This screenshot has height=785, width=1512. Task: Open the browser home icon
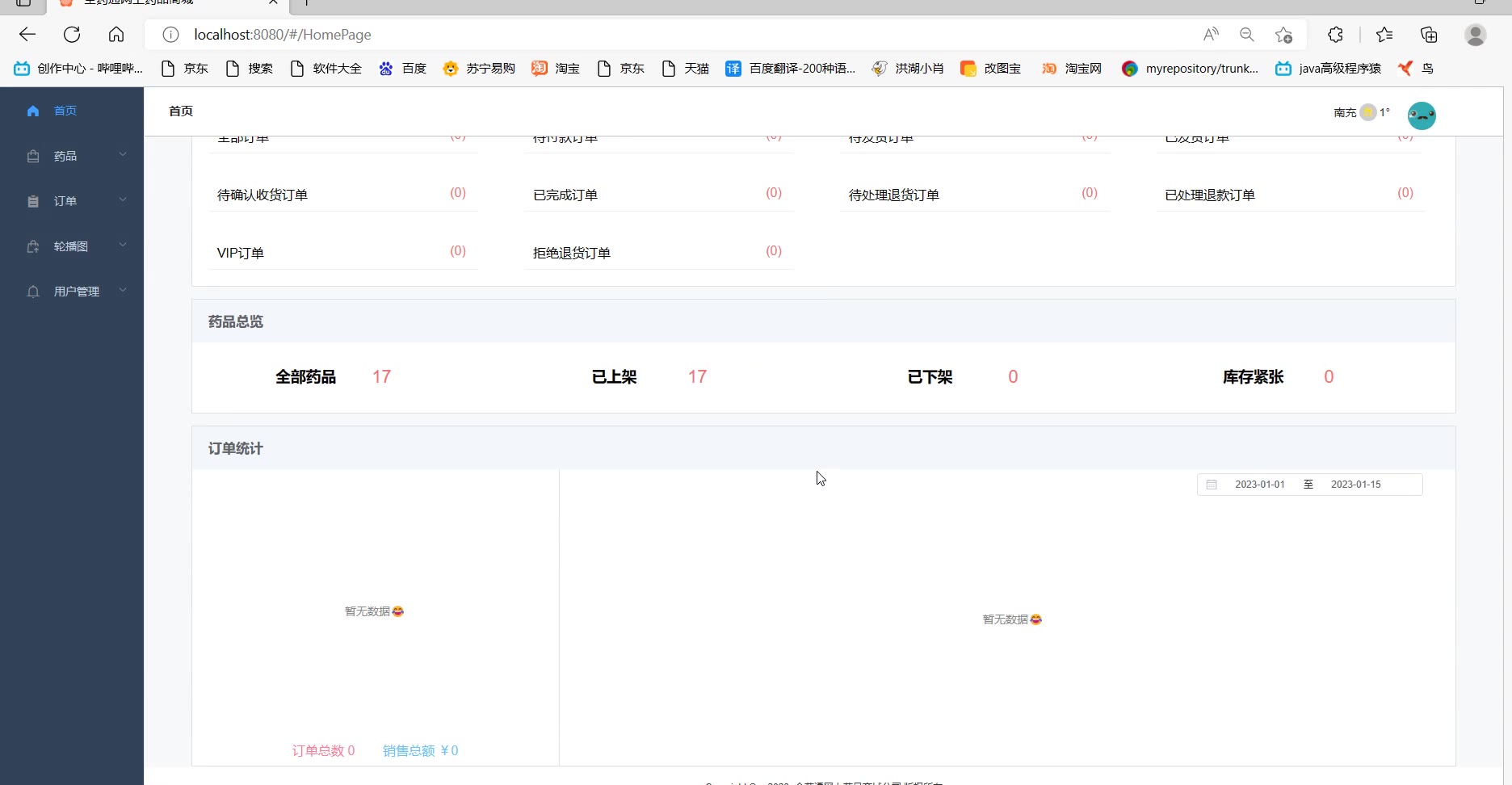[x=116, y=34]
